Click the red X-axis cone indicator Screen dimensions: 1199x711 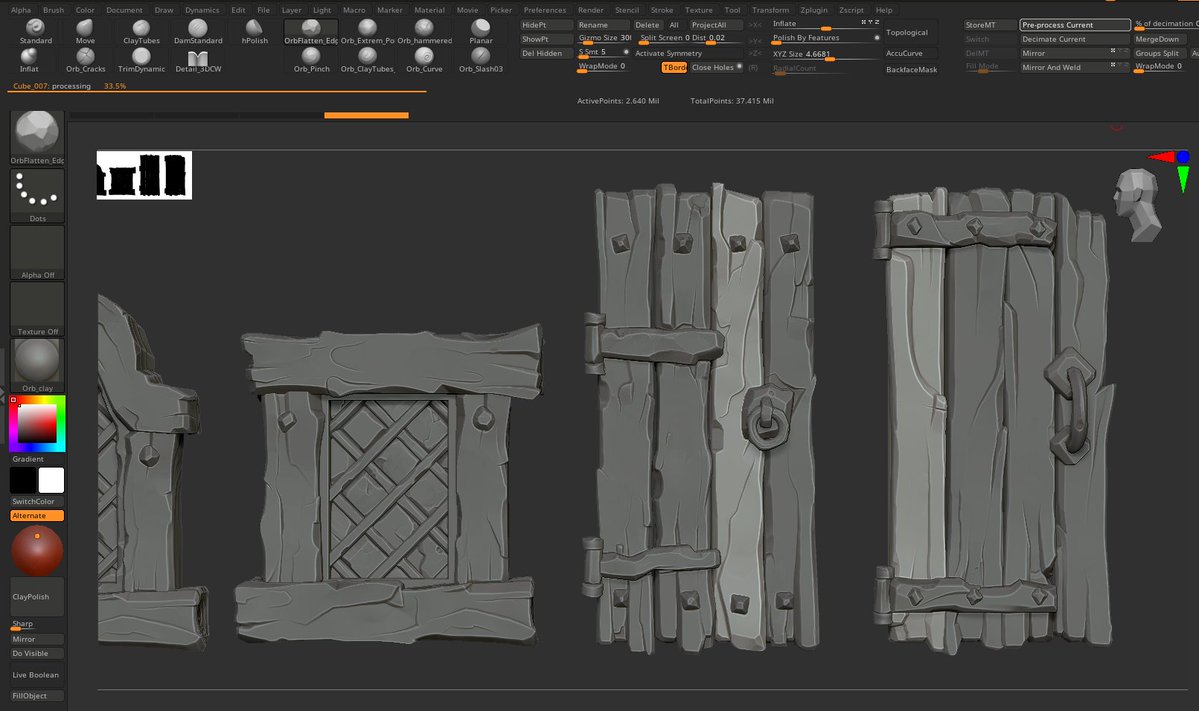click(x=1162, y=157)
